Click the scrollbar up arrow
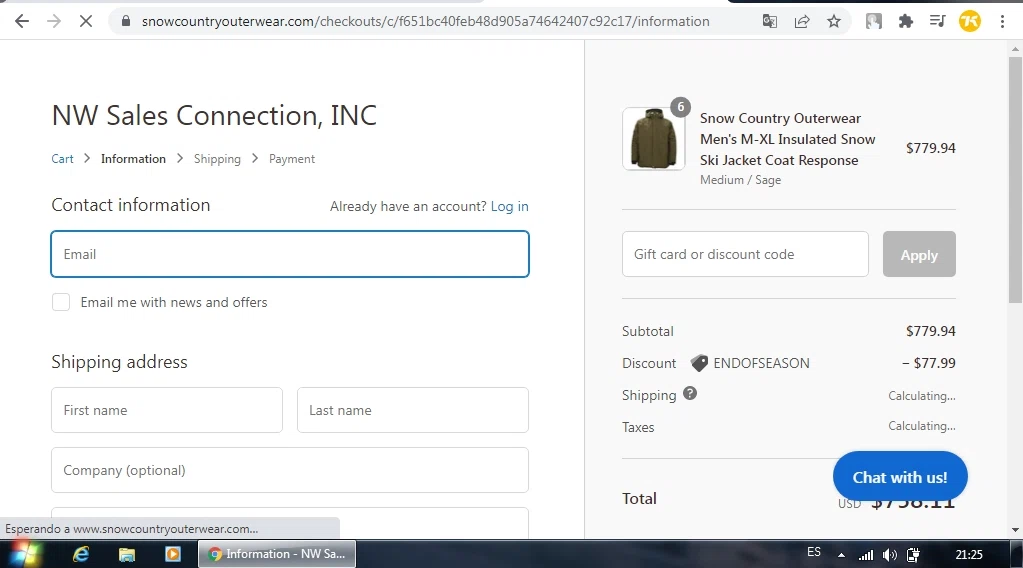The height and width of the screenshot is (568, 1023). click(1015, 49)
